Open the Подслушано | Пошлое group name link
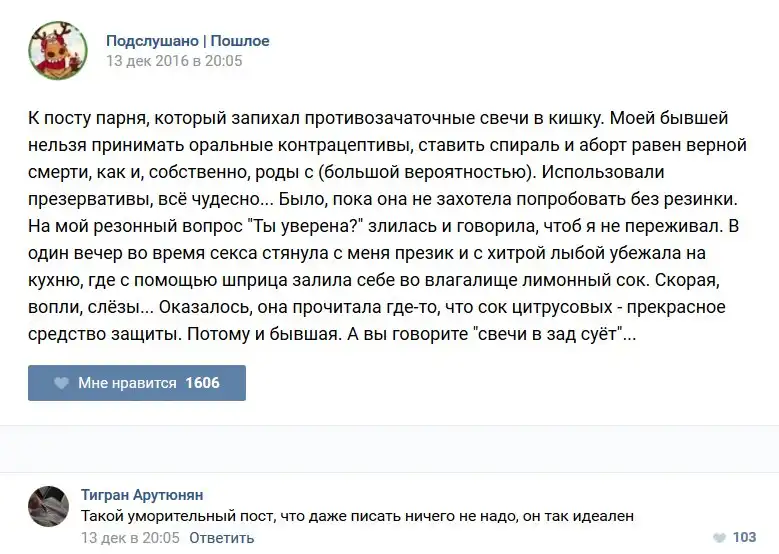This screenshot has height=554, width=779. (188, 41)
